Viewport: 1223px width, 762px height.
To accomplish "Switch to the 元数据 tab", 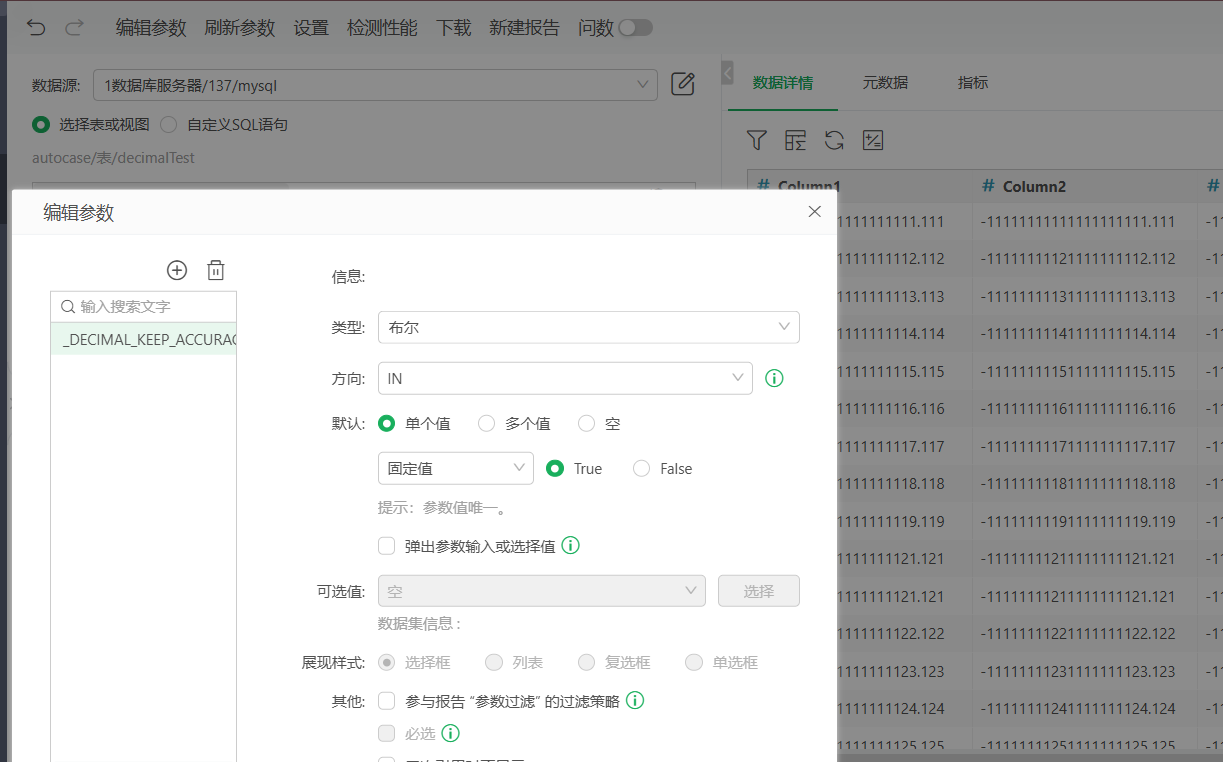I will pos(885,83).
